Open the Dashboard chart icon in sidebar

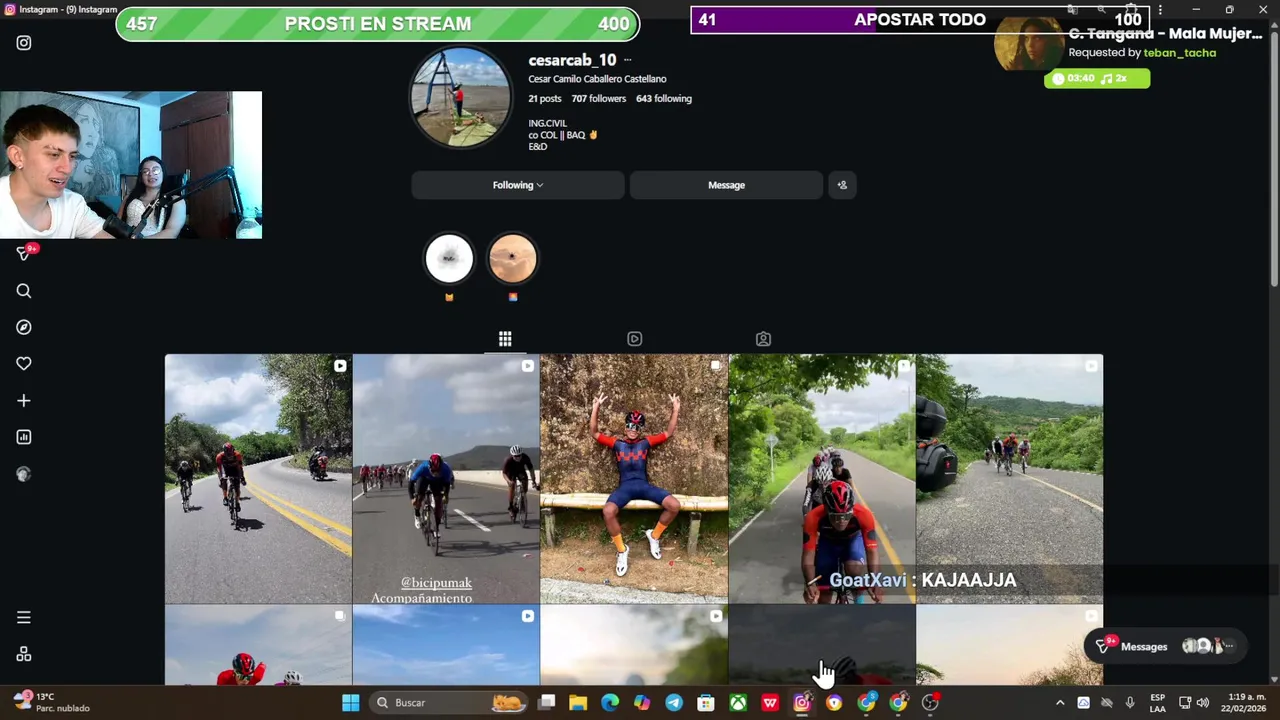(x=24, y=437)
